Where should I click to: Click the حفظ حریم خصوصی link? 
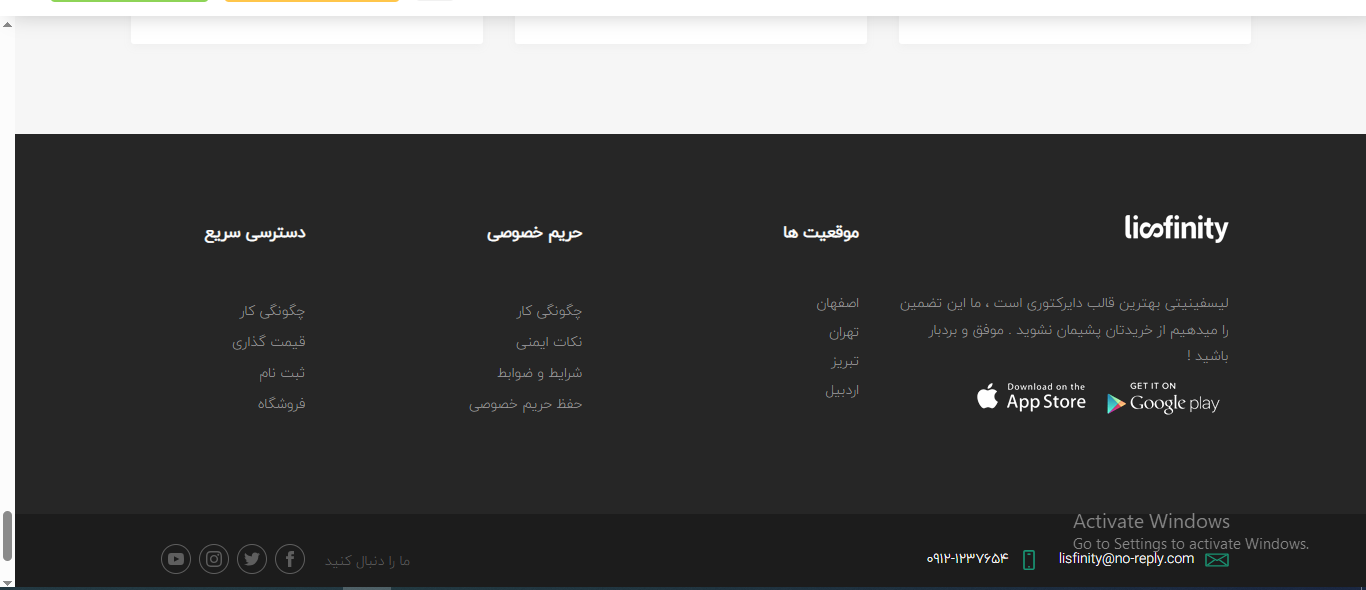[x=525, y=404]
